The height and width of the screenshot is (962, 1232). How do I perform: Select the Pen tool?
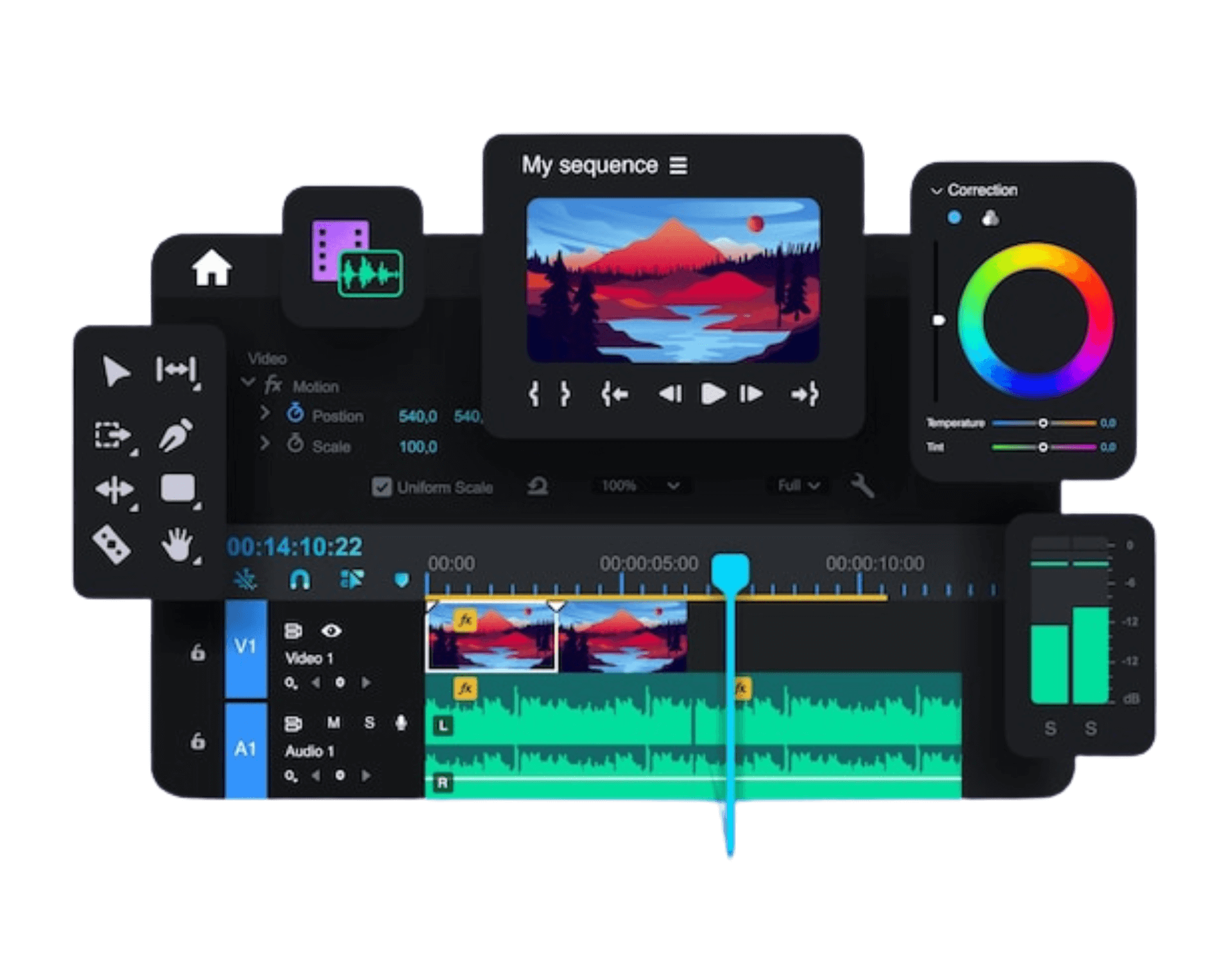point(175,435)
